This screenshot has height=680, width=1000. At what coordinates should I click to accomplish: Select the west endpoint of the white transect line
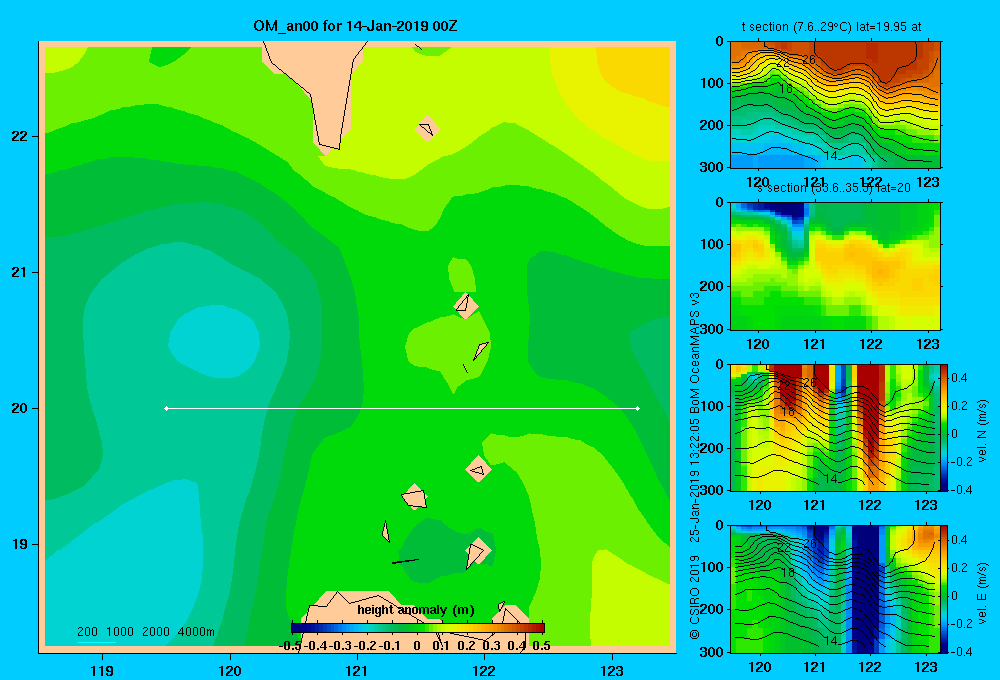pyautogui.click(x=166, y=408)
